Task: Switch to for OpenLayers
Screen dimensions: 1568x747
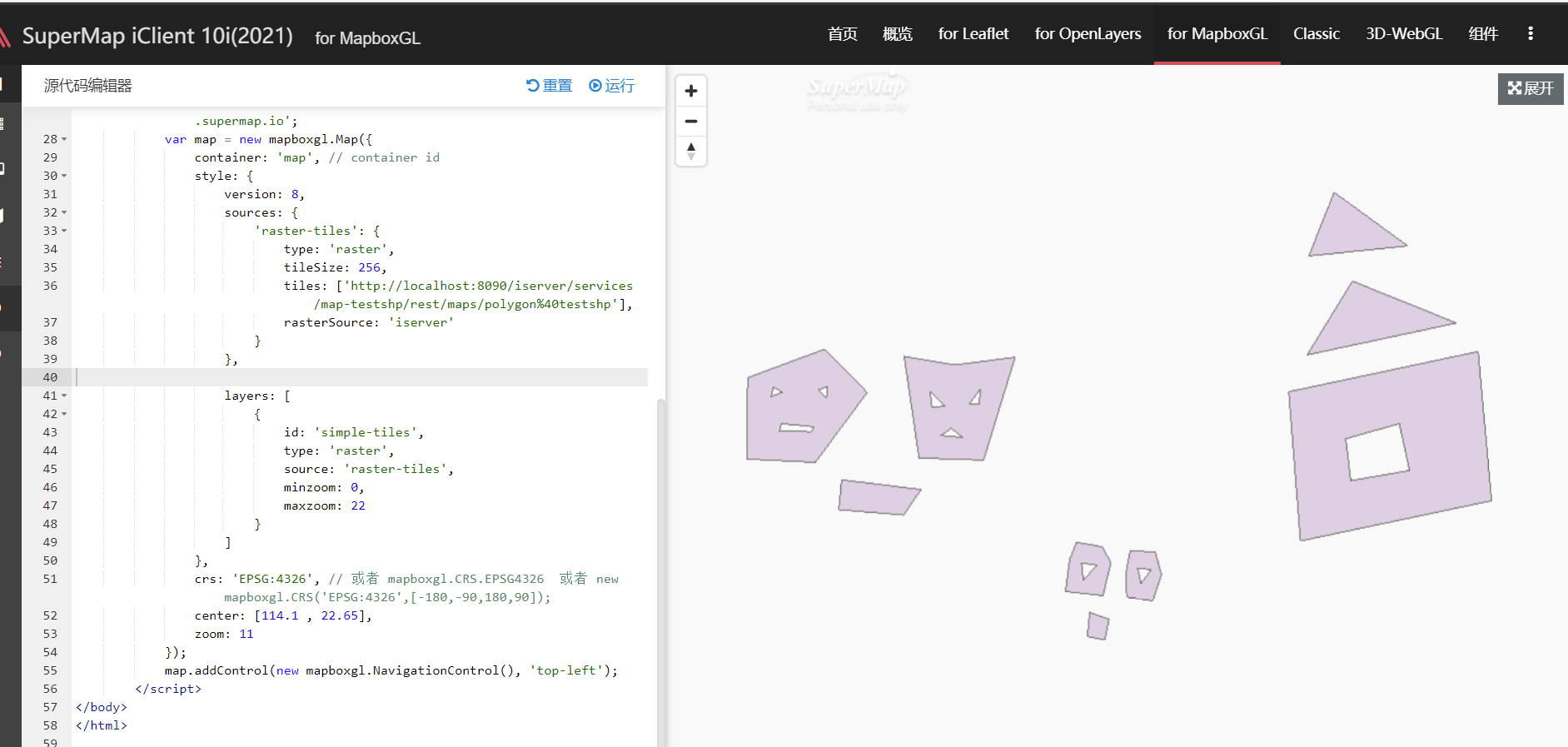Action: pos(1088,33)
